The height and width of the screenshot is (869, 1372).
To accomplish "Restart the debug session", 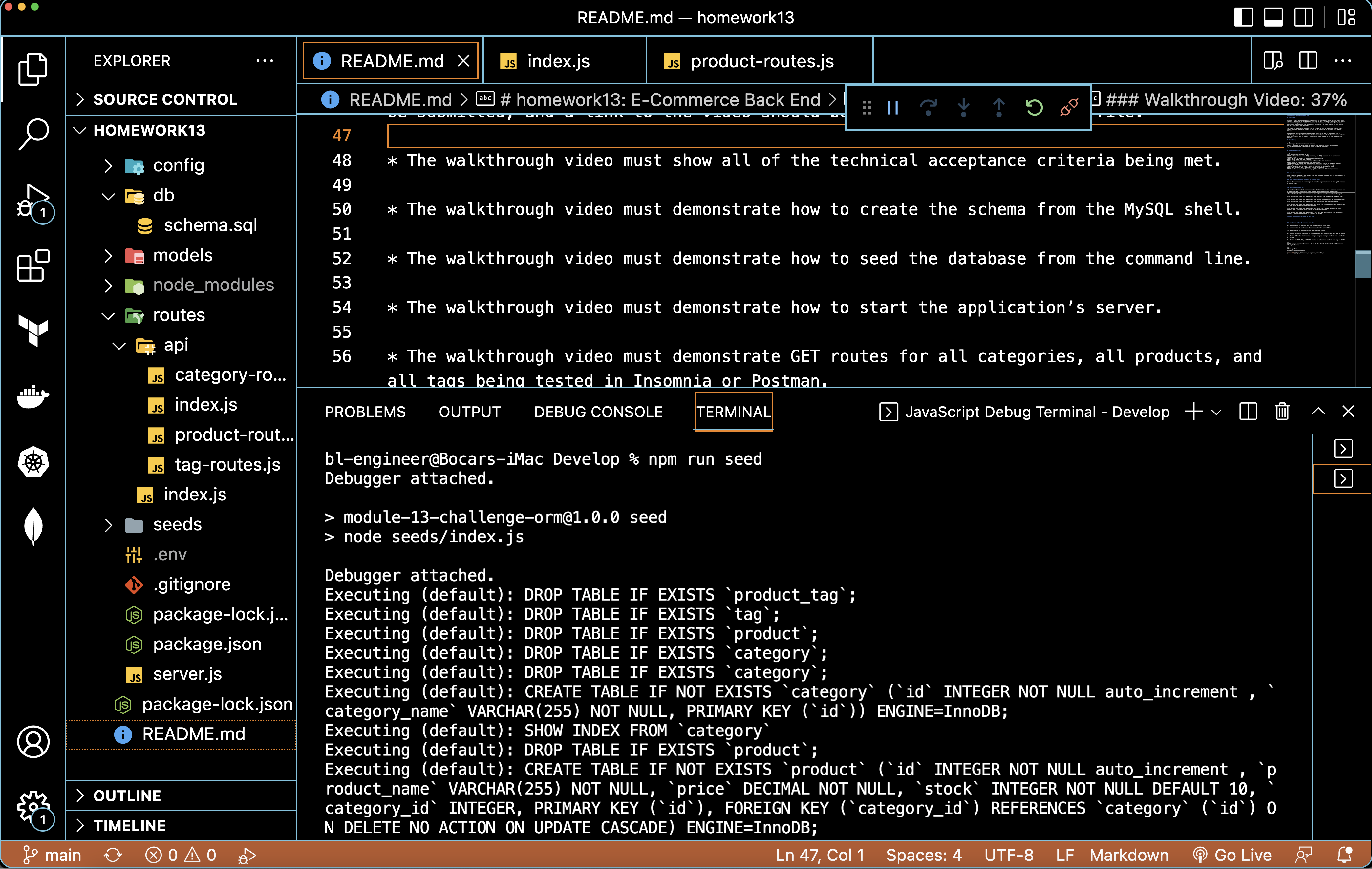I will pyautogui.click(x=1034, y=107).
